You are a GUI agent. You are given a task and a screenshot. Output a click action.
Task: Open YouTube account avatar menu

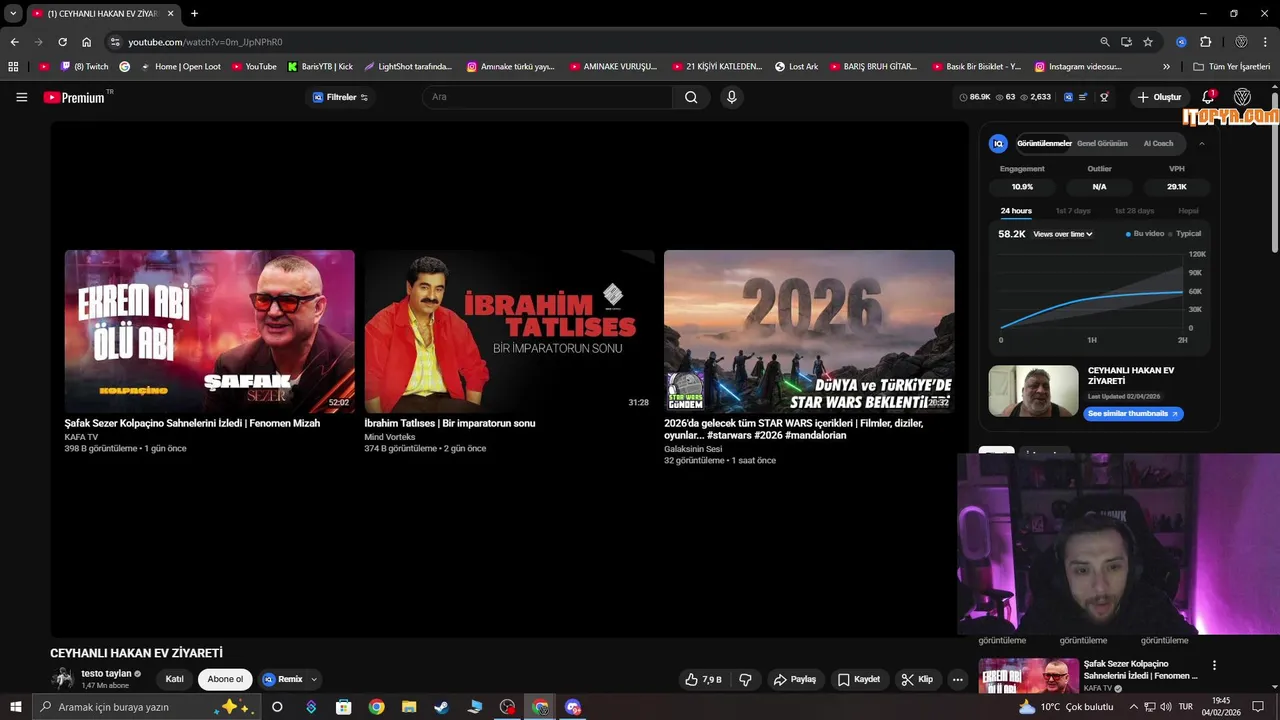point(1242,97)
